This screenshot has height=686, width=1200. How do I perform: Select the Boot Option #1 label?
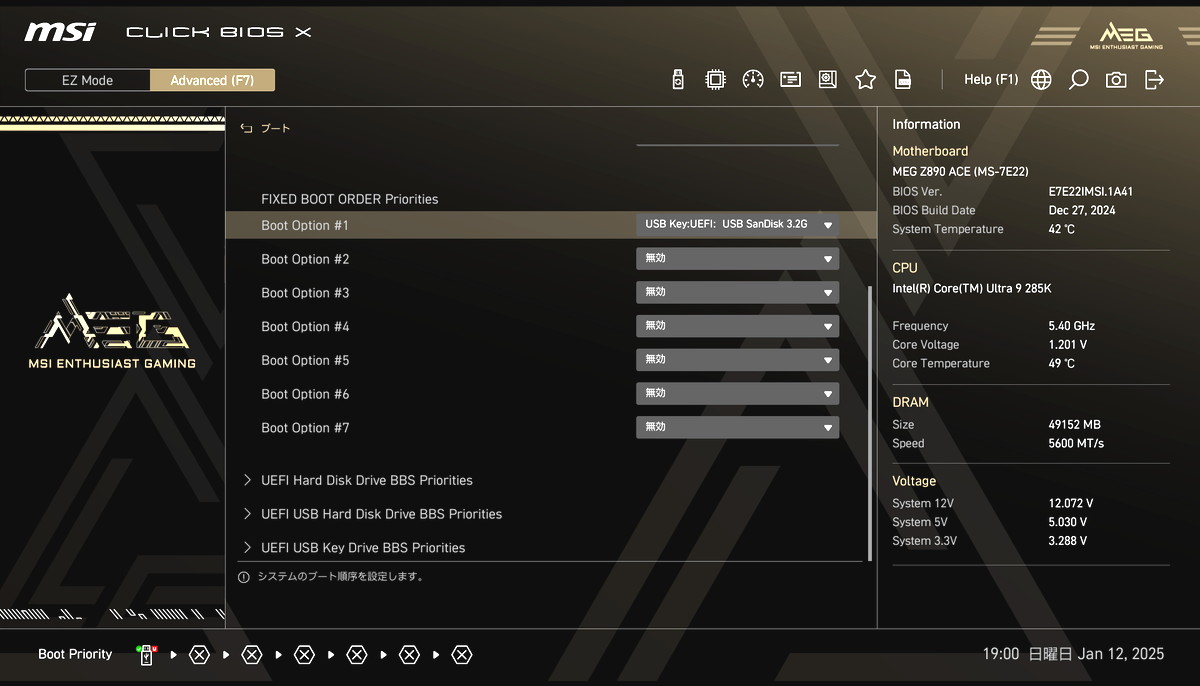tap(305, 226)
